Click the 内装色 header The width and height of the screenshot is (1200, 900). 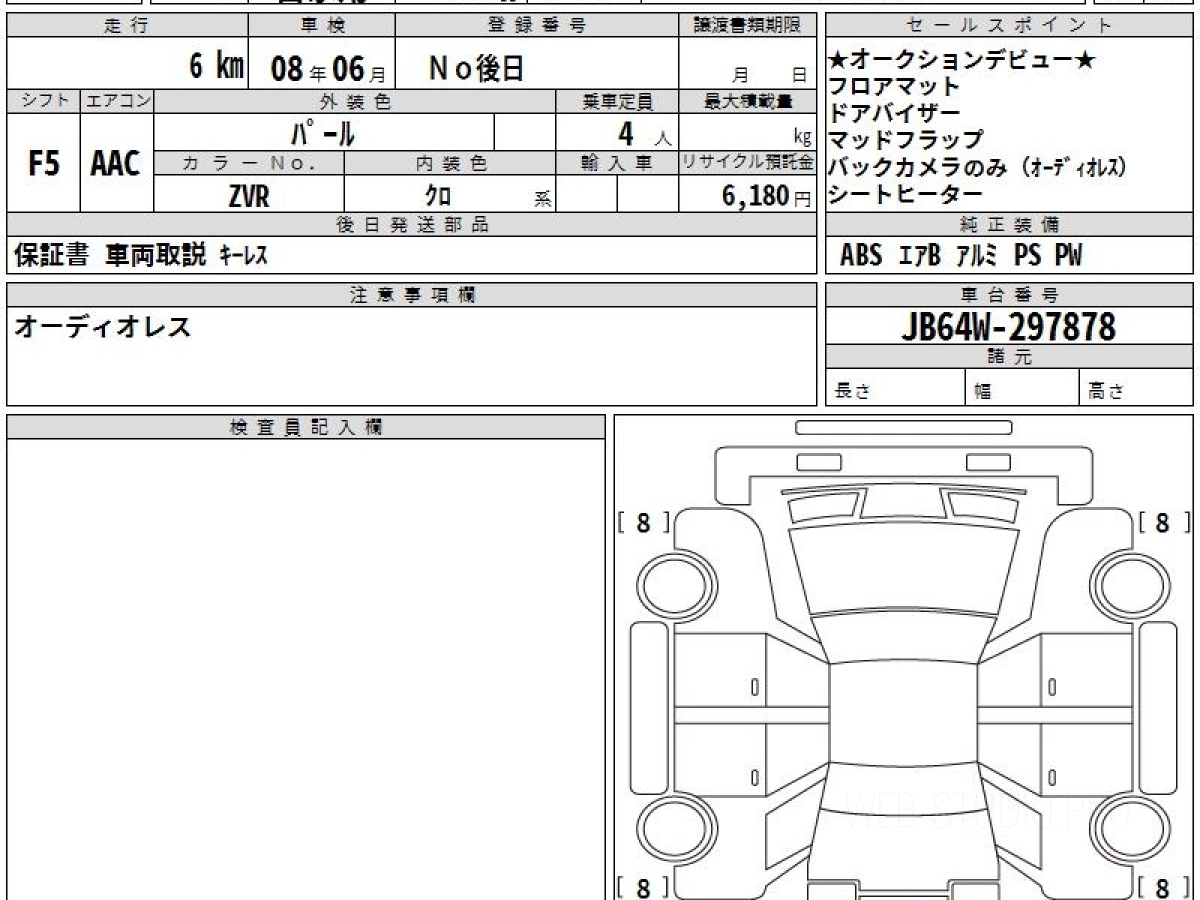coord(450,163)
